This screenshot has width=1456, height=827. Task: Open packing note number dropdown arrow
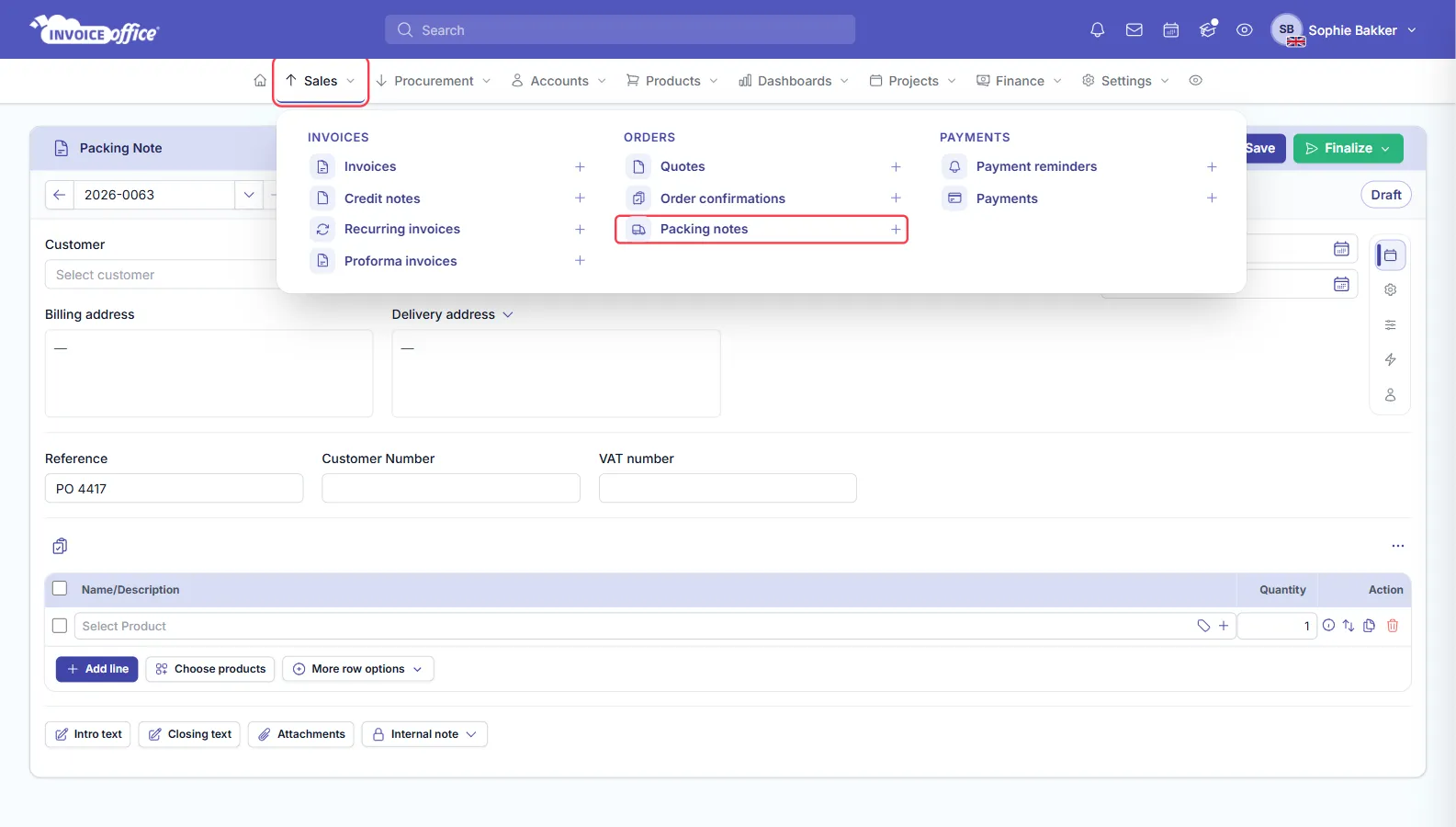249,195
